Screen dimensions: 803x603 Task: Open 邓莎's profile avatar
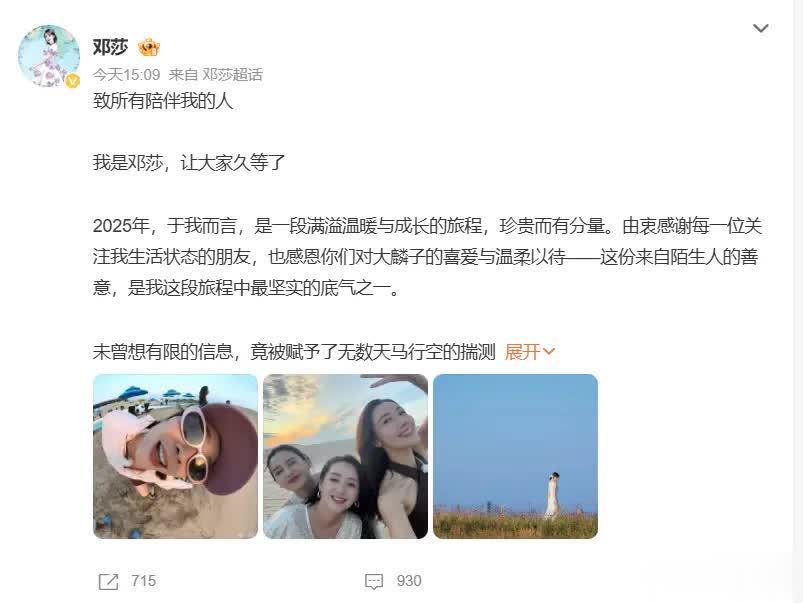pyautogui.click(x=49, y=56)
